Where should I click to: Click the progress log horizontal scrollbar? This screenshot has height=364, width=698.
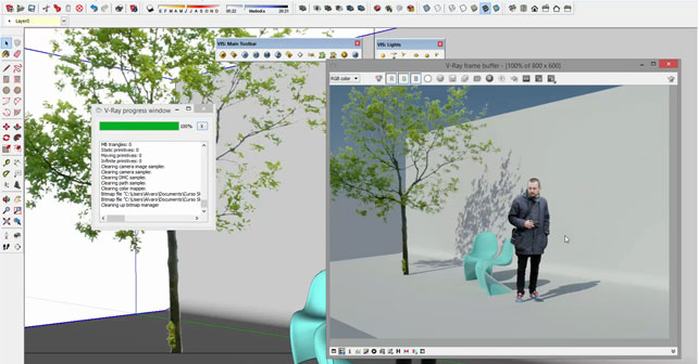pyautogui.click(x=150, y=218)
